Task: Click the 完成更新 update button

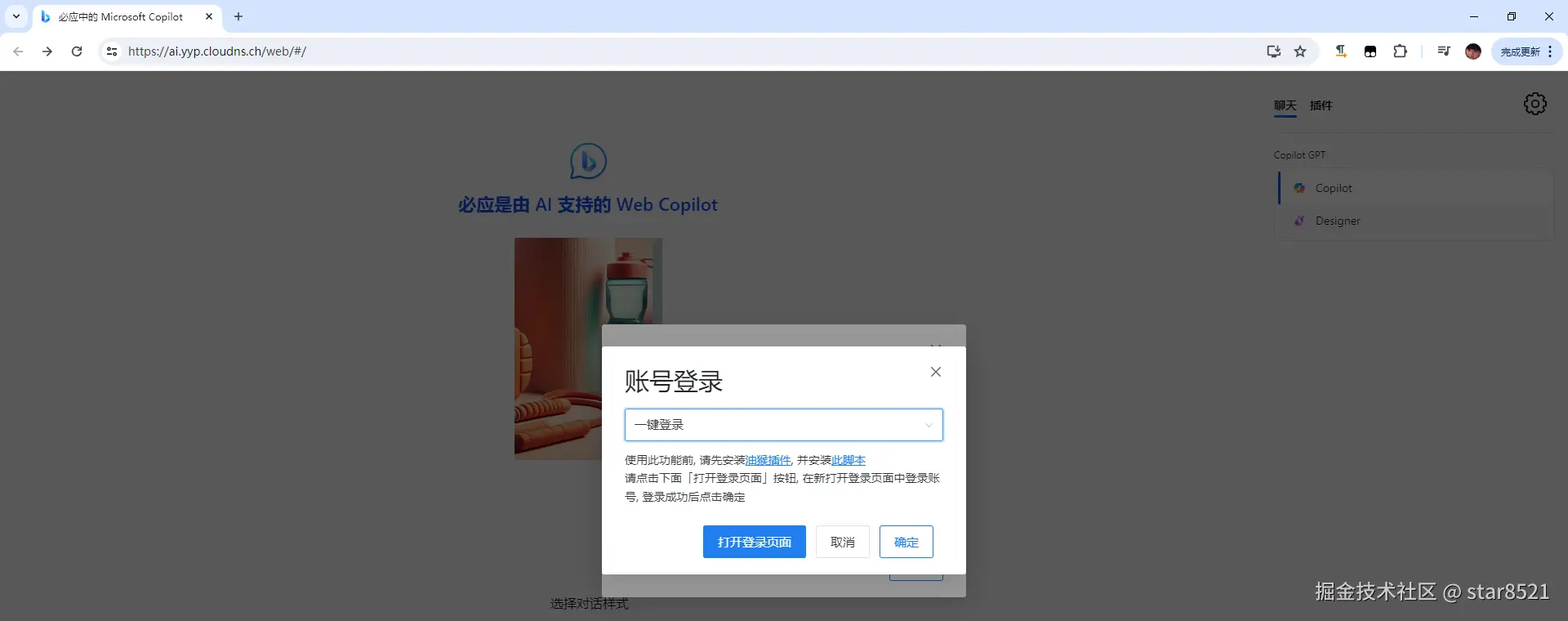Action: tap(1520, 51)
